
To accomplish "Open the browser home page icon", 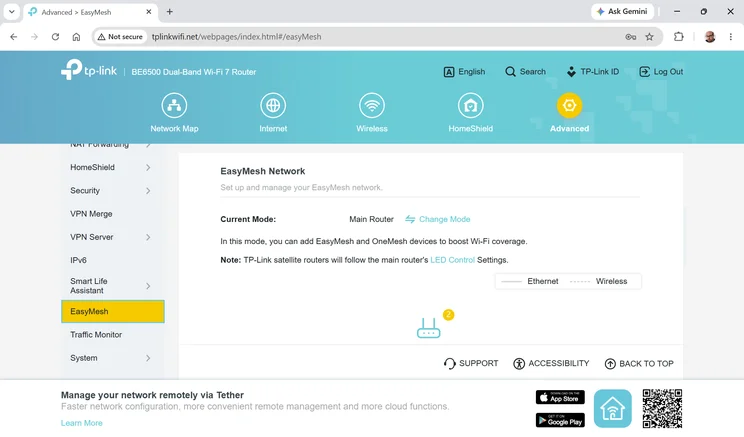I will [x=76, y=37].
